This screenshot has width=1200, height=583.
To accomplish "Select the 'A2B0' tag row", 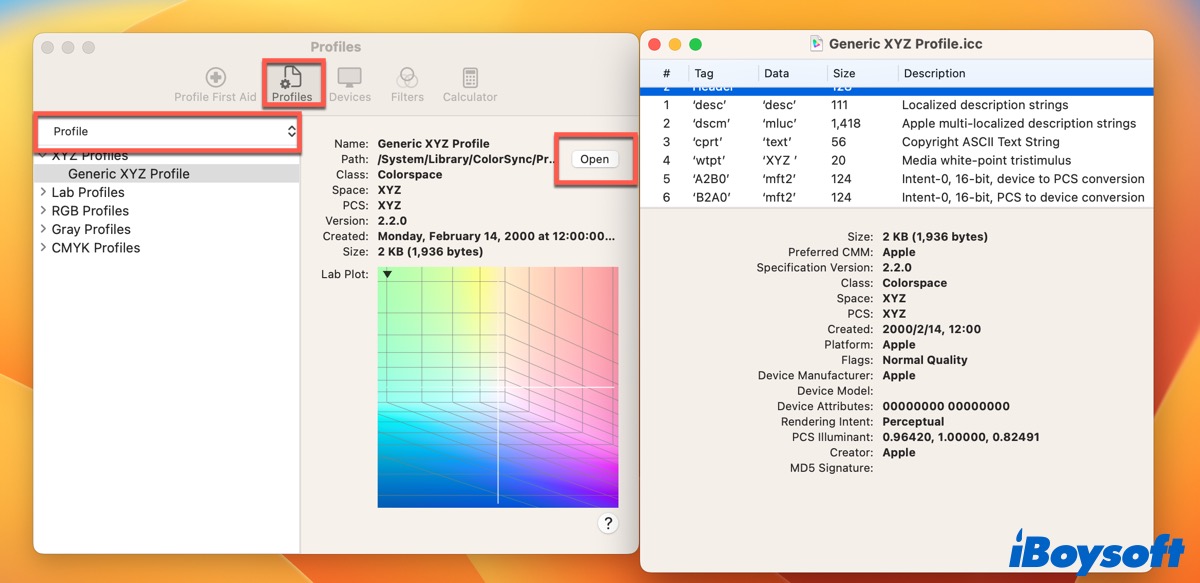I will [896, 179].
